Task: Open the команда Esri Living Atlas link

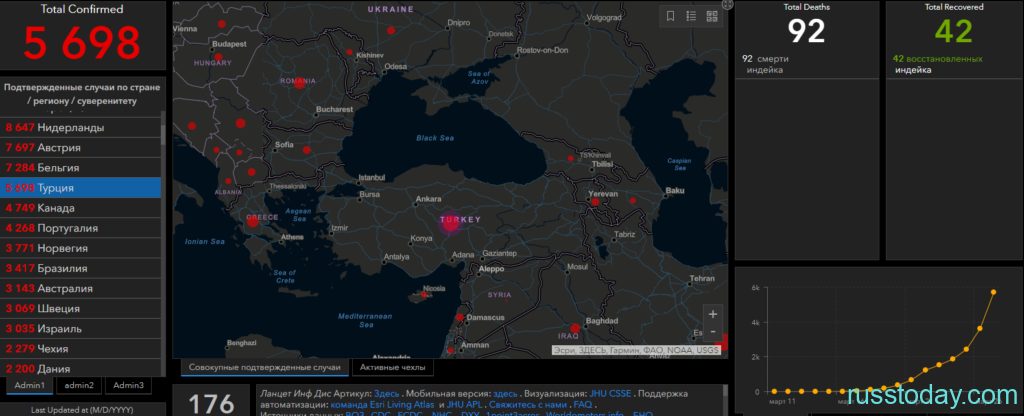Action: [383, 405]
